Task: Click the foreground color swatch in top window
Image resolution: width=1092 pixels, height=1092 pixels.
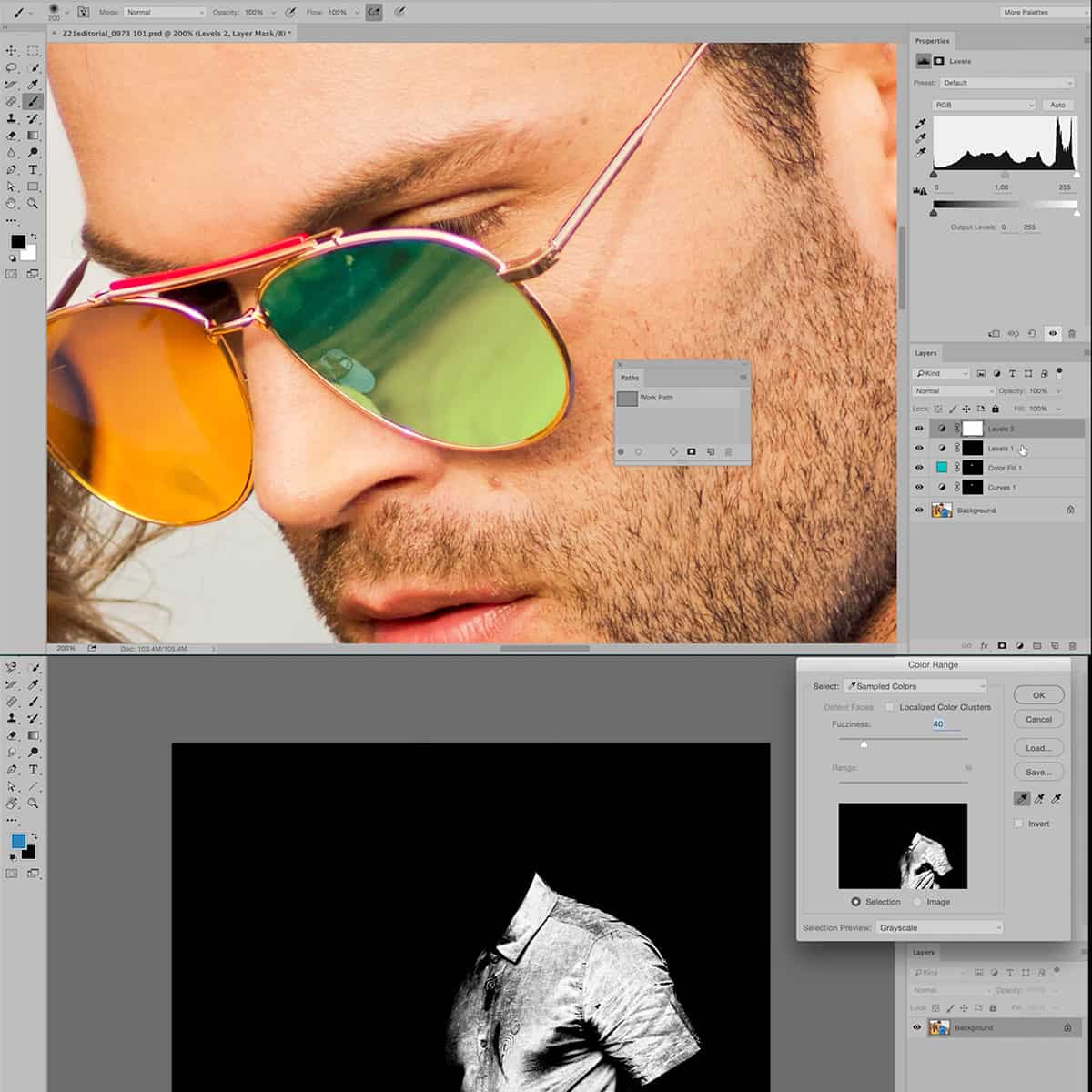Action: tap(18, 242)
